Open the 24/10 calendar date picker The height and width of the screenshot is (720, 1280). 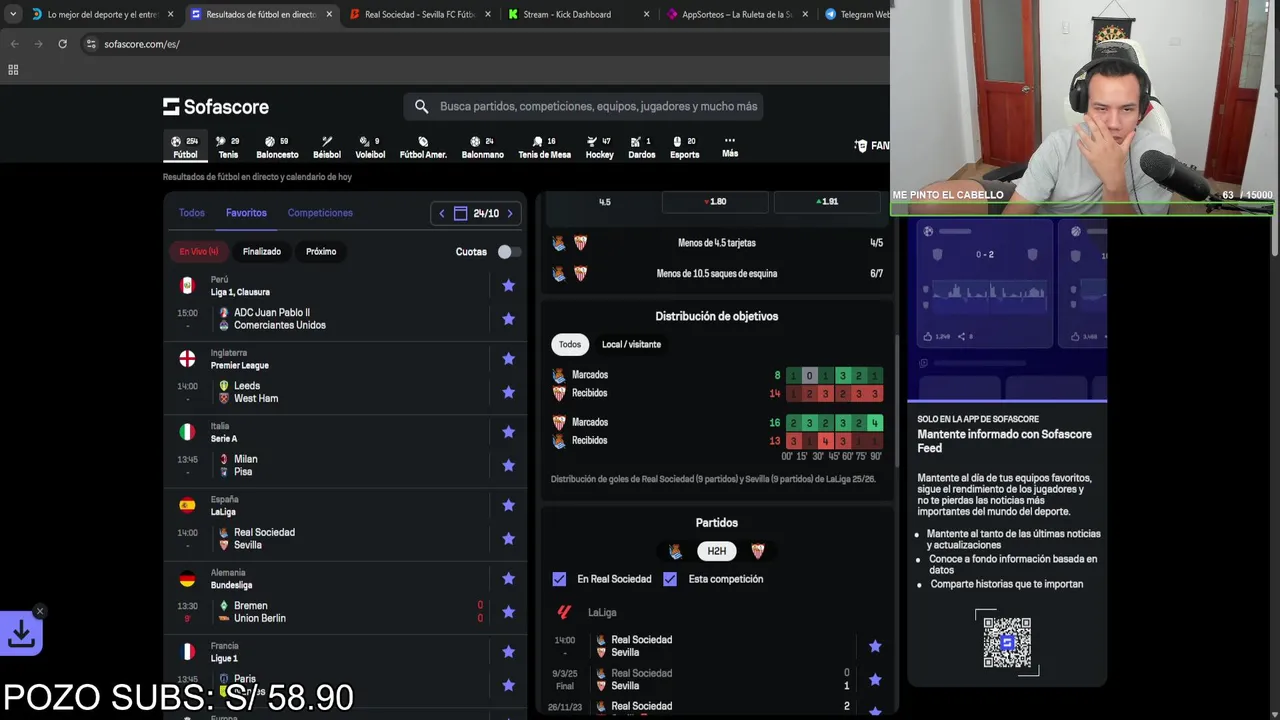(476, 213)
